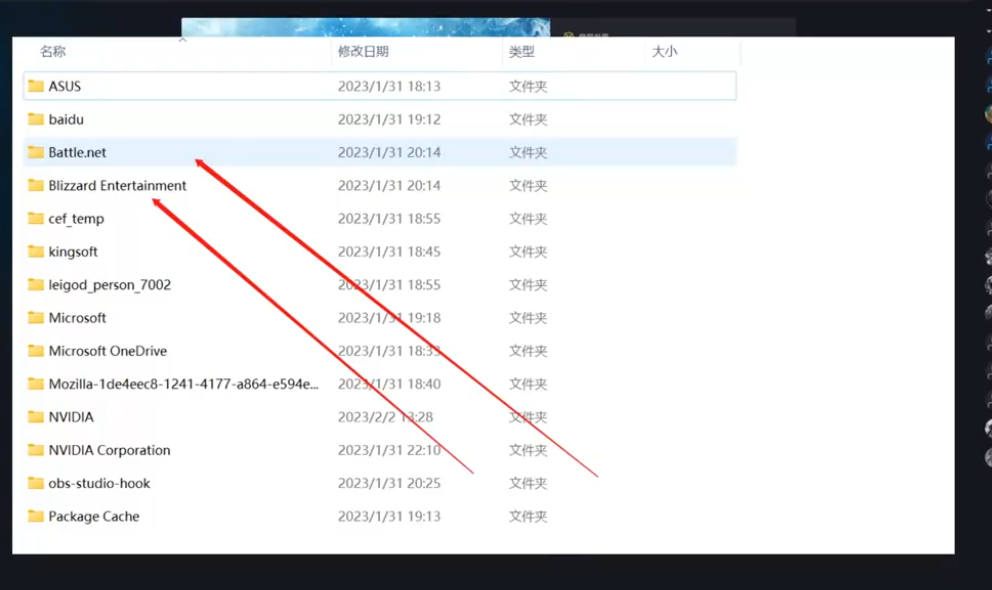
Task: Click the Battle.net date 2023/1/31 20:14
Action: point(389,152)
